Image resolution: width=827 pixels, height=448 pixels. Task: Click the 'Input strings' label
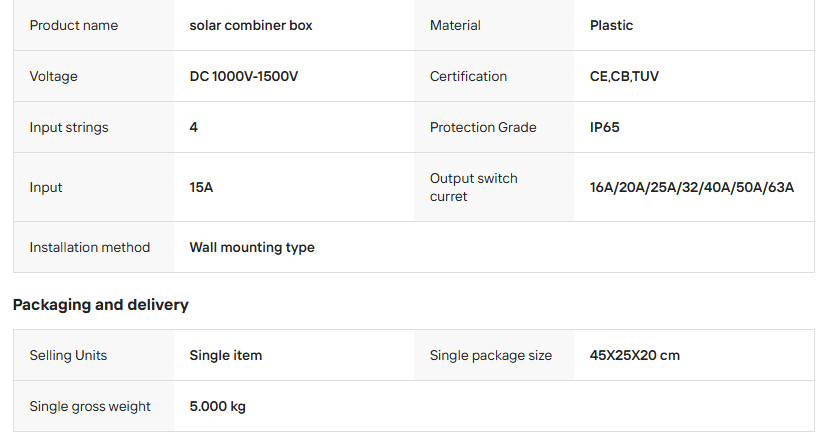pyautogui.click(x=69, y=127)
